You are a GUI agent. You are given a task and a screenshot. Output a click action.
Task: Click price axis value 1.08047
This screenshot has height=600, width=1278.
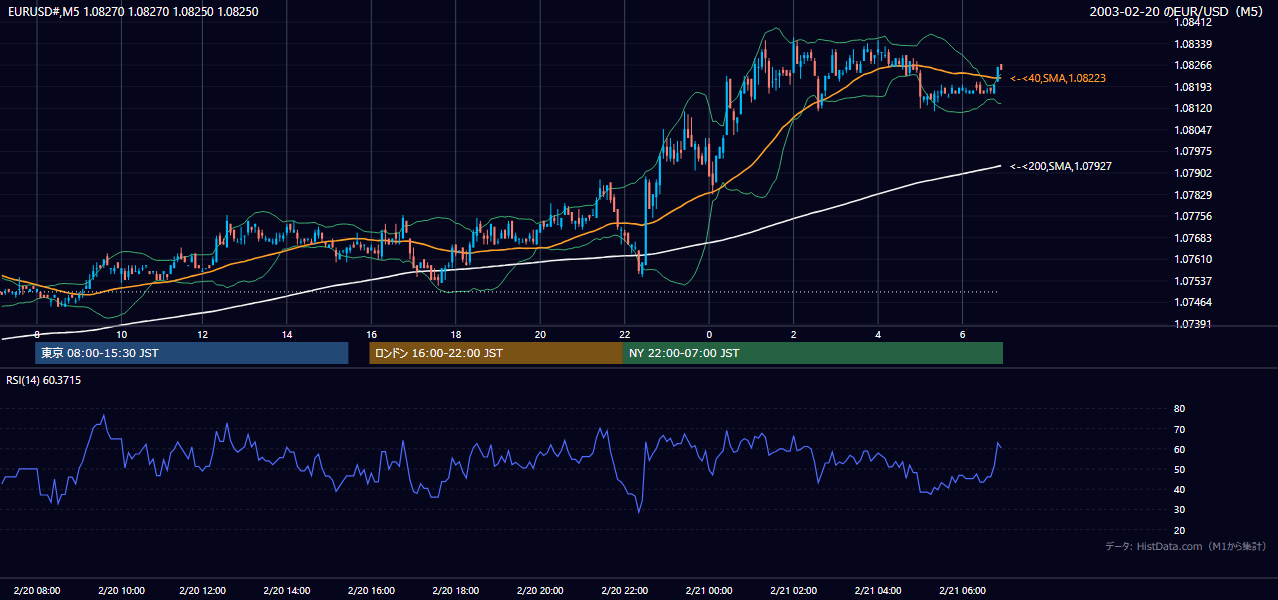pyautogui.click(x=1192, y=130)
